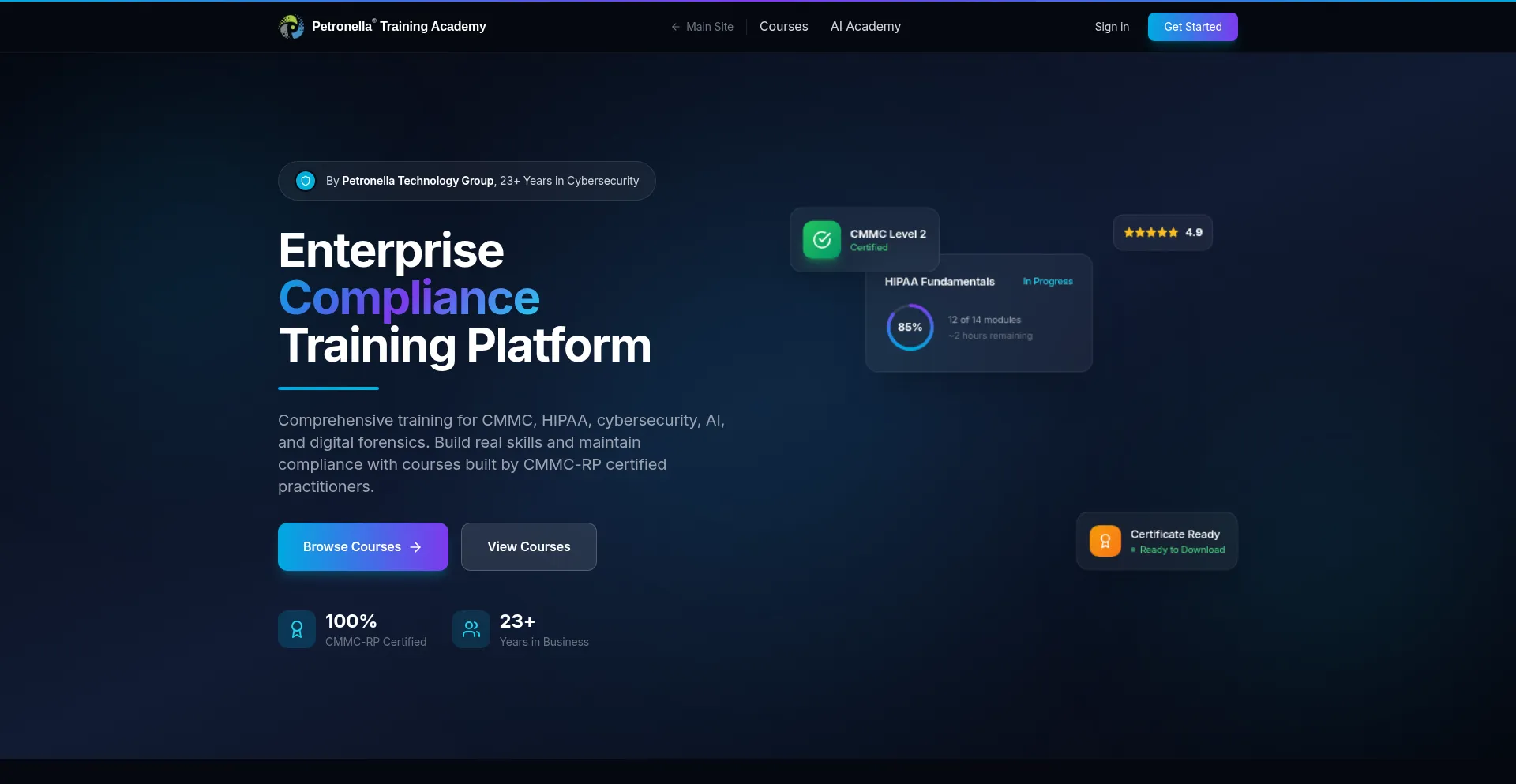Click the Browse Courses button
This screenshot has width=1516, height=784.
363,546
